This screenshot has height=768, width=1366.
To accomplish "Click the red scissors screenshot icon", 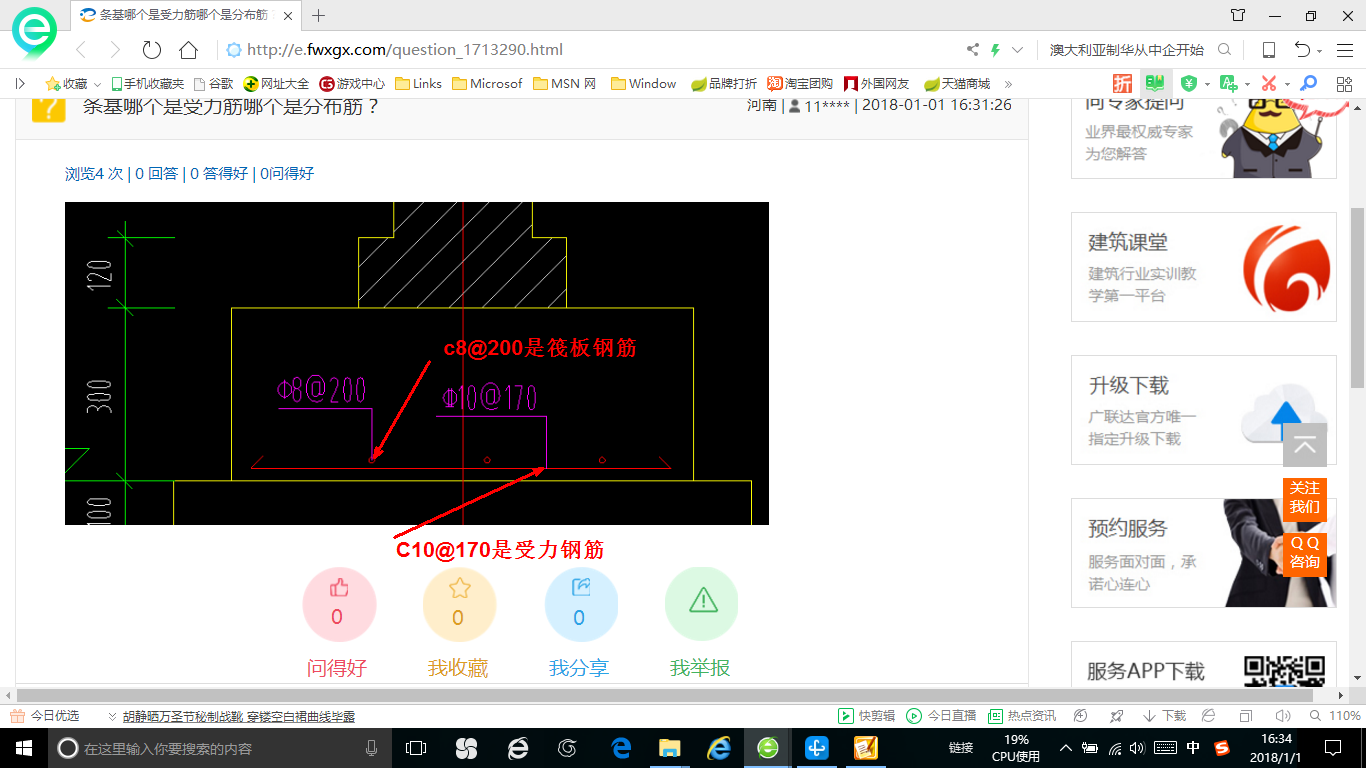I will coord(1269,83).
